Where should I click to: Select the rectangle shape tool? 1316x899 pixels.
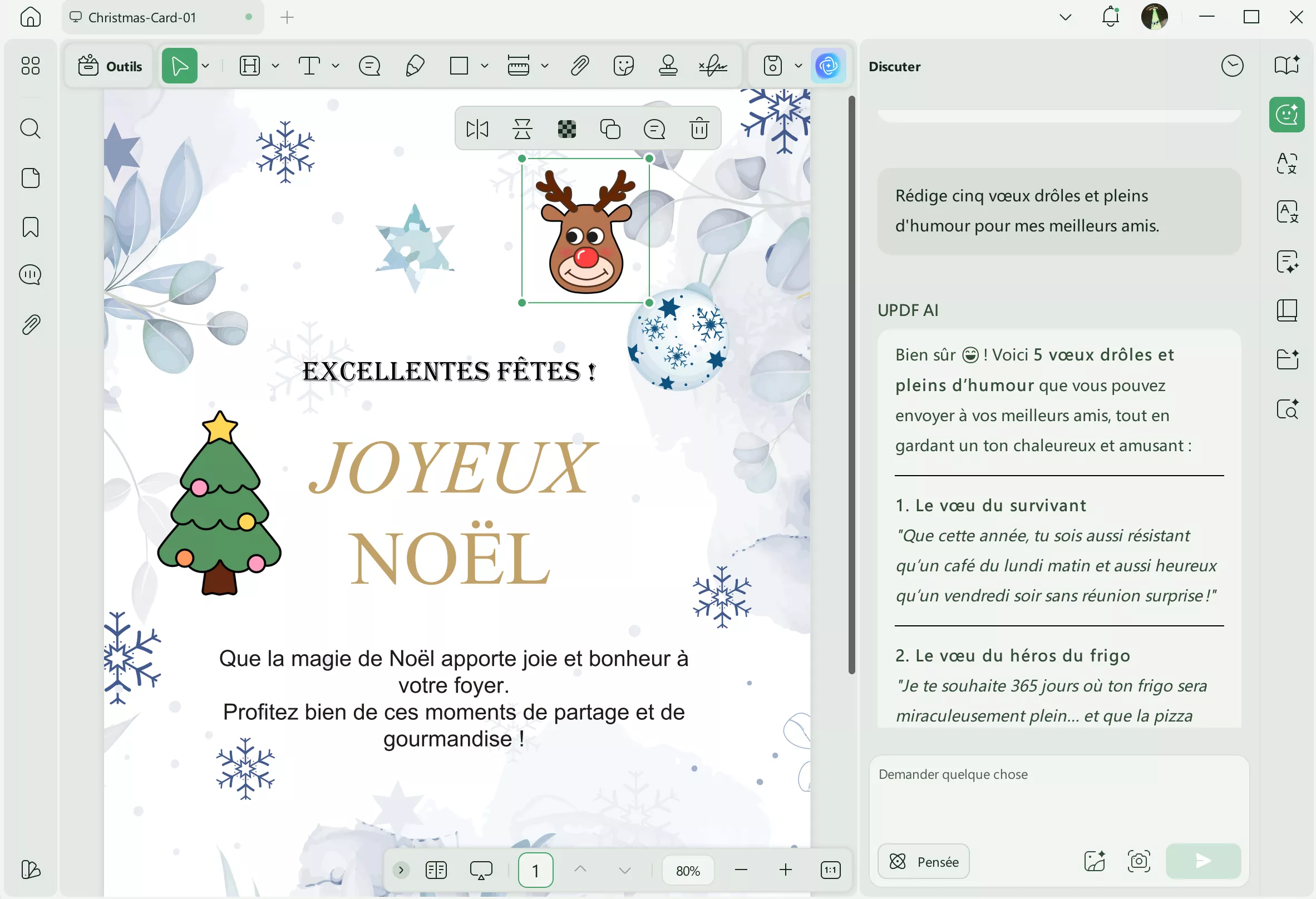coord(459,66)
